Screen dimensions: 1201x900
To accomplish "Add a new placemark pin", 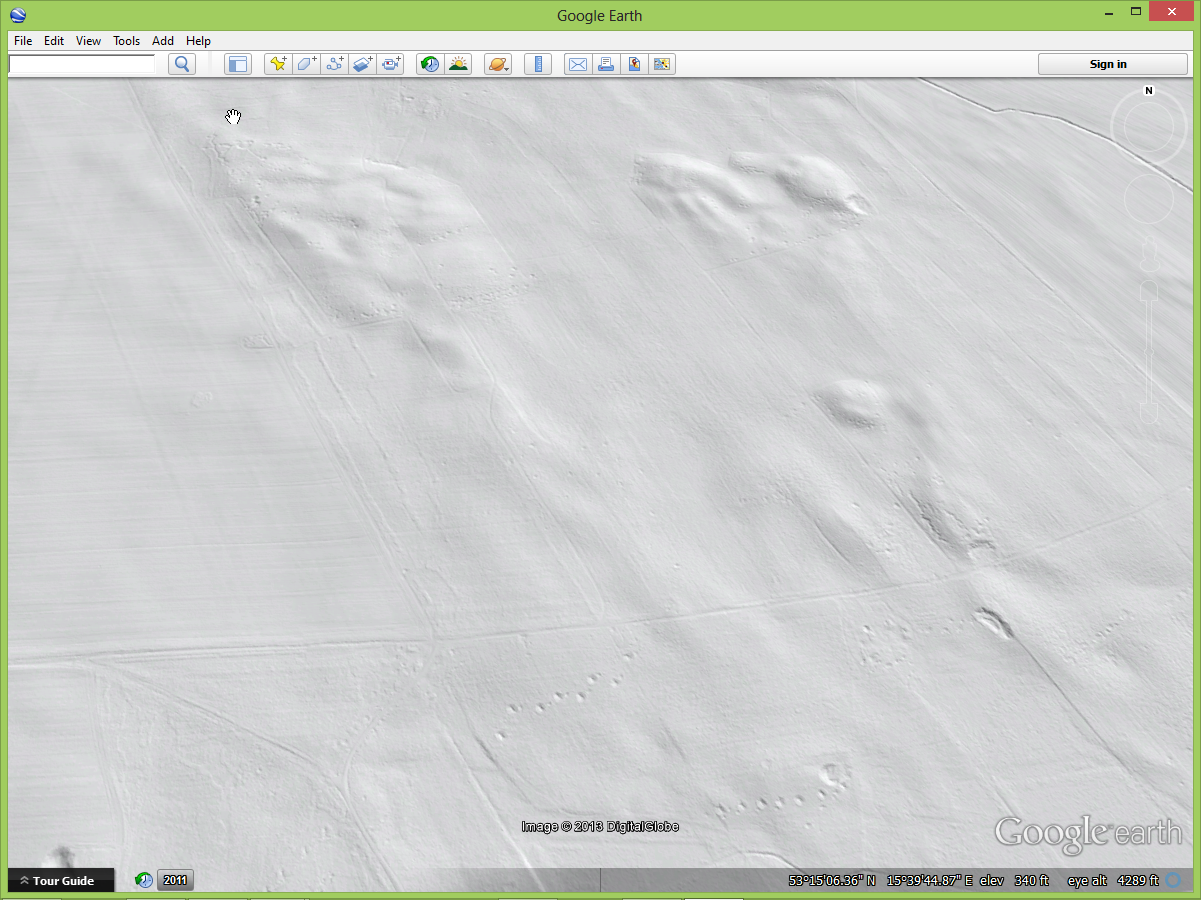I will click(279, 64).
